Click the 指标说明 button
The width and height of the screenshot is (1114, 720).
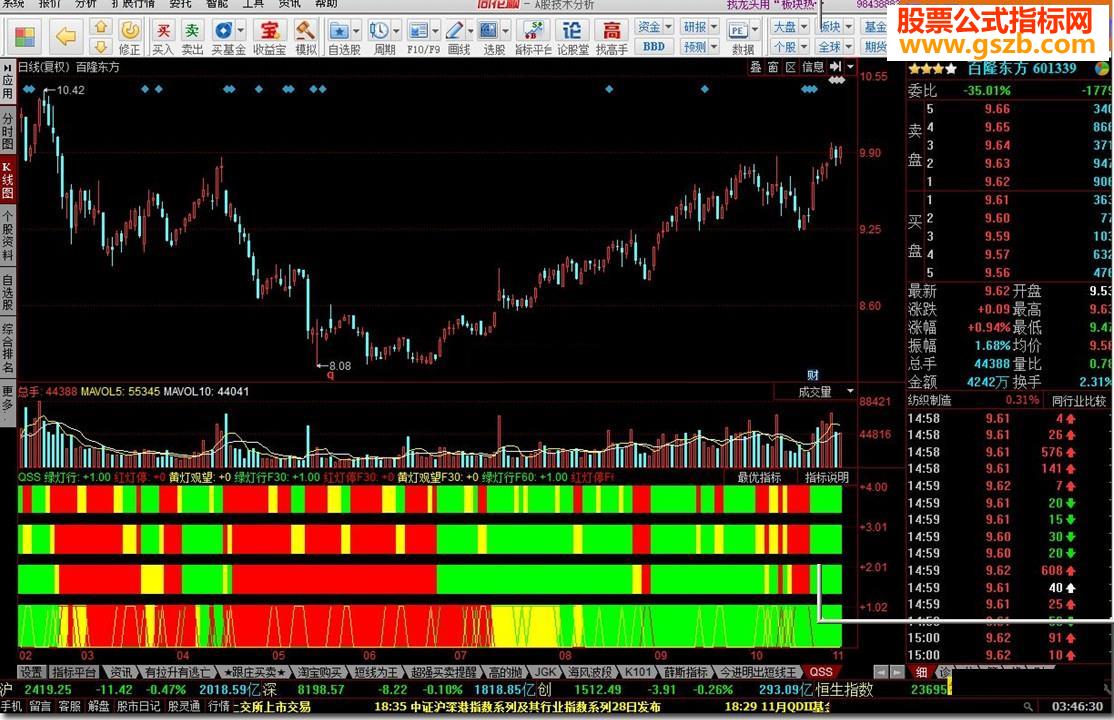point(826,478)
